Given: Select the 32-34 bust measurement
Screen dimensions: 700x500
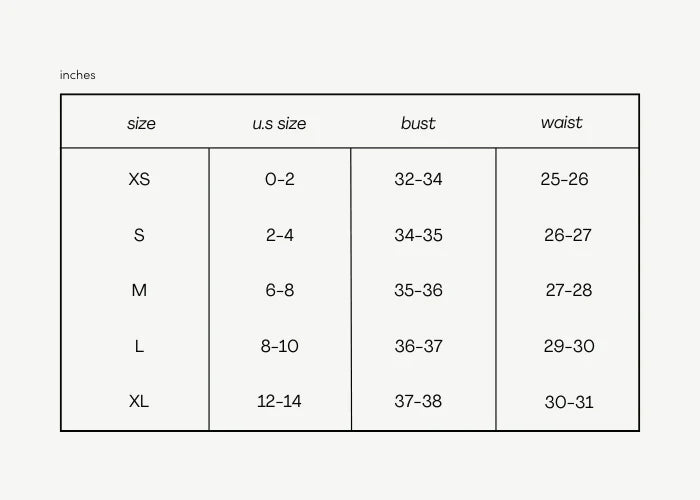Looking at the screenshot, I should 418,180.
